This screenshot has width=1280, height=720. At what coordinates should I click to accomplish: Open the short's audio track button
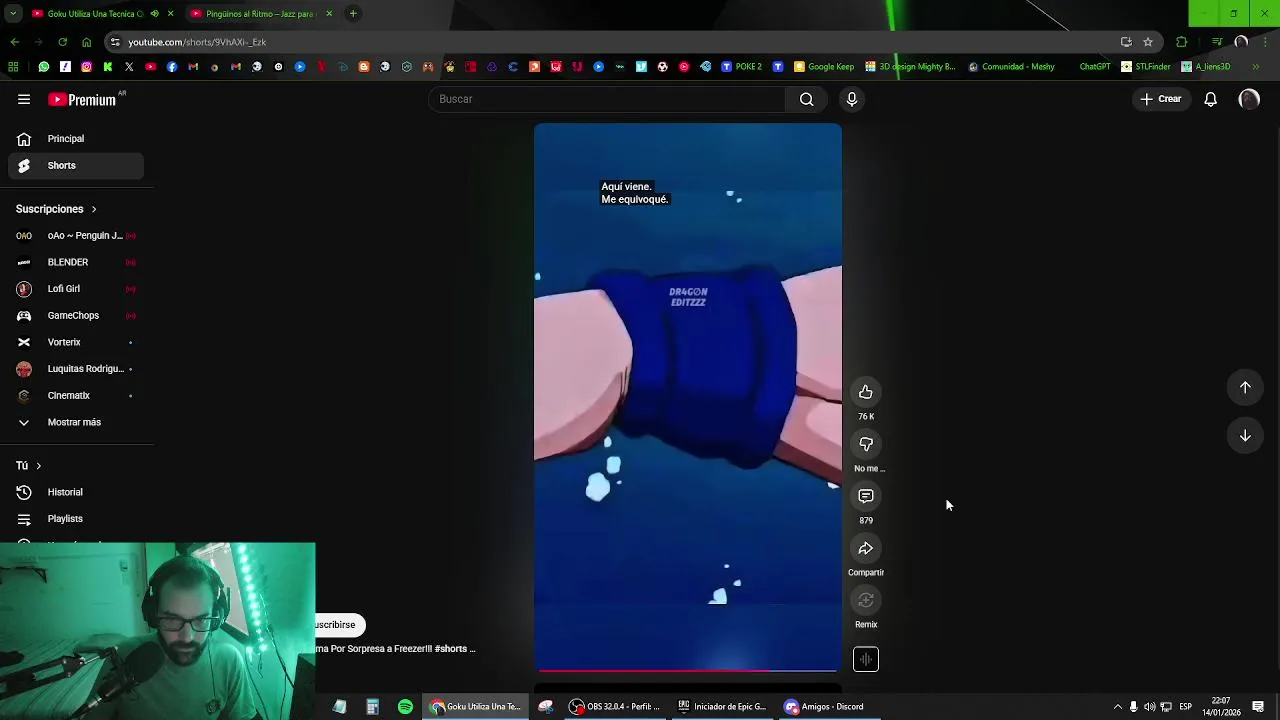coord(866,659)
